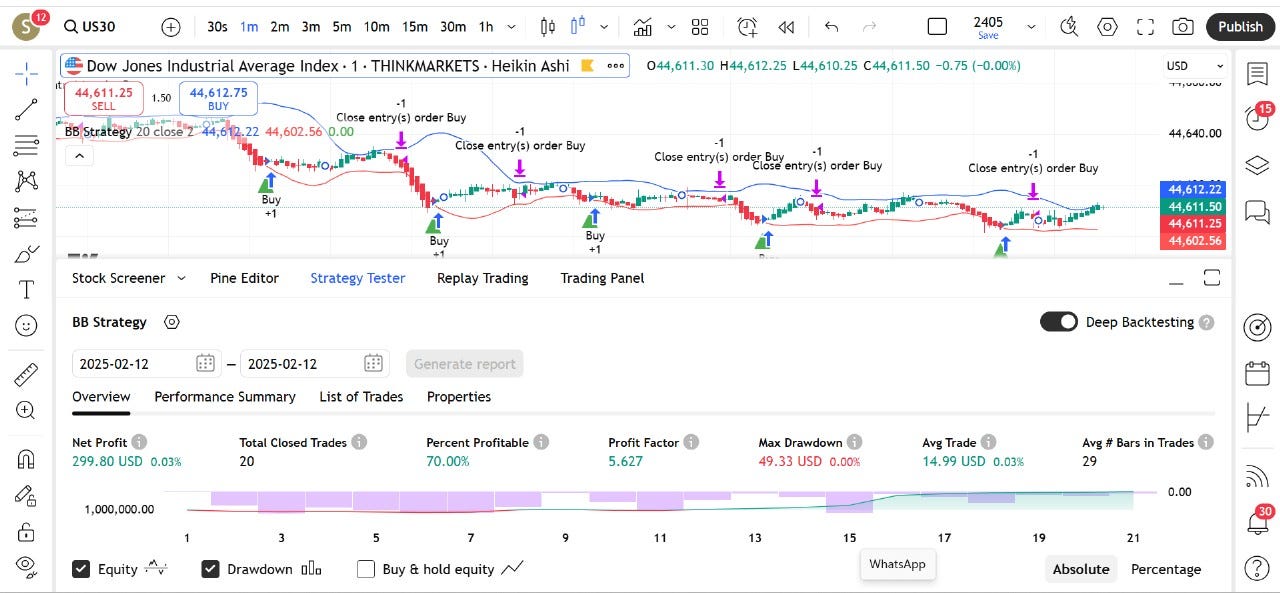Open the patterns drawing tool
This screenshot has width=1280, height=593.
coord(27,181)
